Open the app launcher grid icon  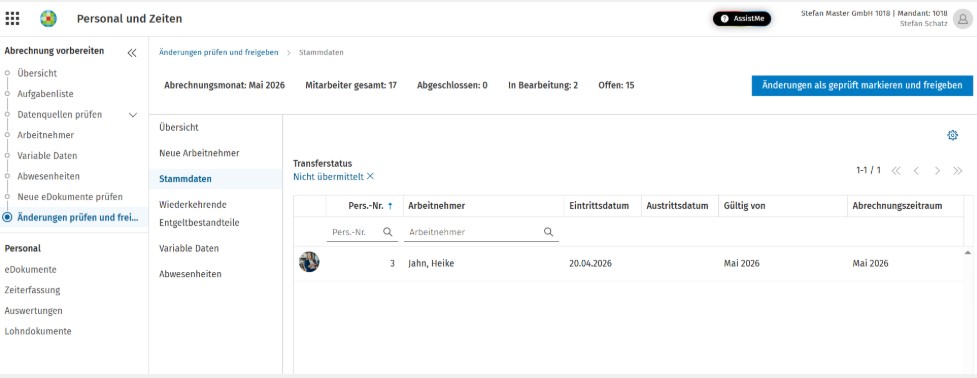click(12, 19)
